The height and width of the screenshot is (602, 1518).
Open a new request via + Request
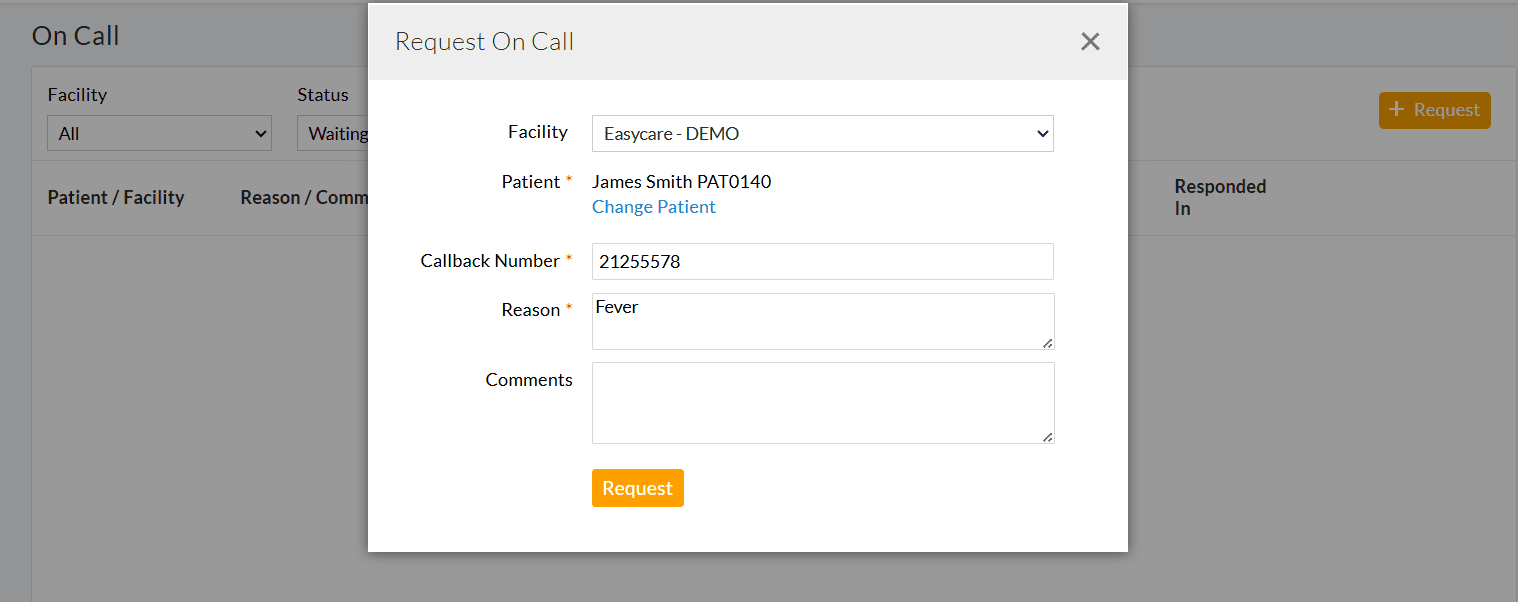pyautogui.click(x=1434, y=110)
